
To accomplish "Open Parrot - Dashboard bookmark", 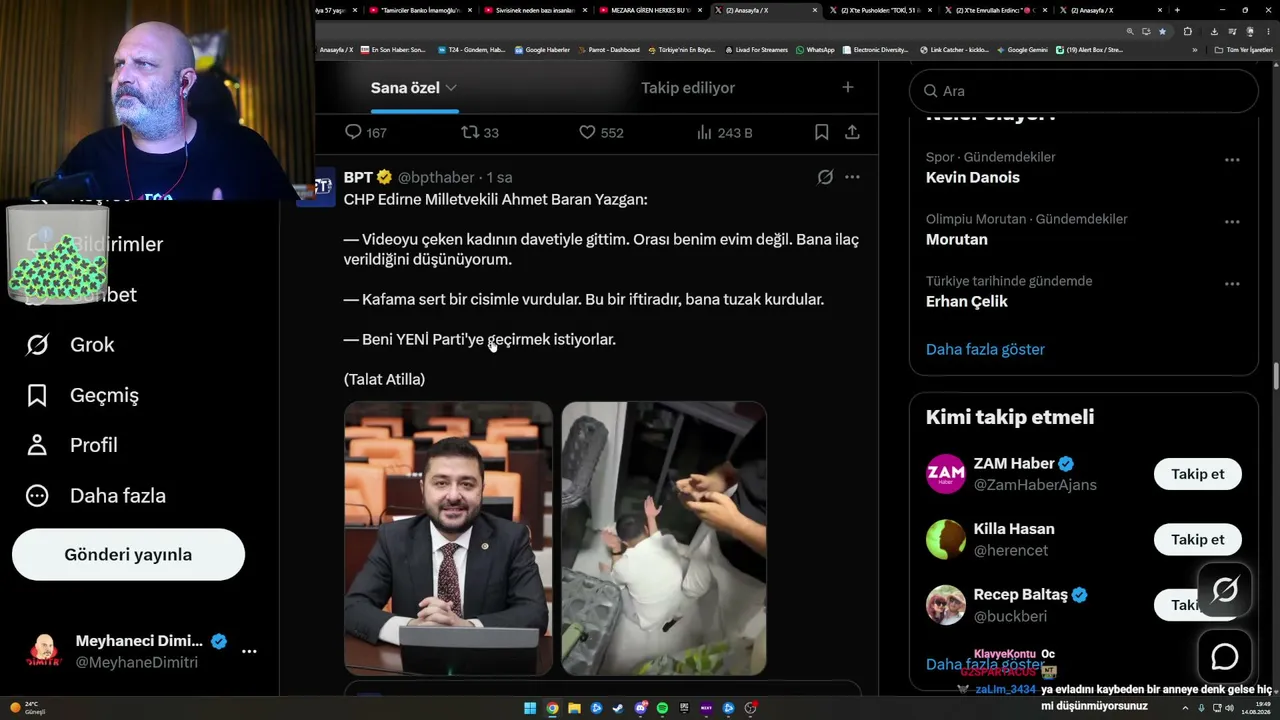I will point(607,50).
